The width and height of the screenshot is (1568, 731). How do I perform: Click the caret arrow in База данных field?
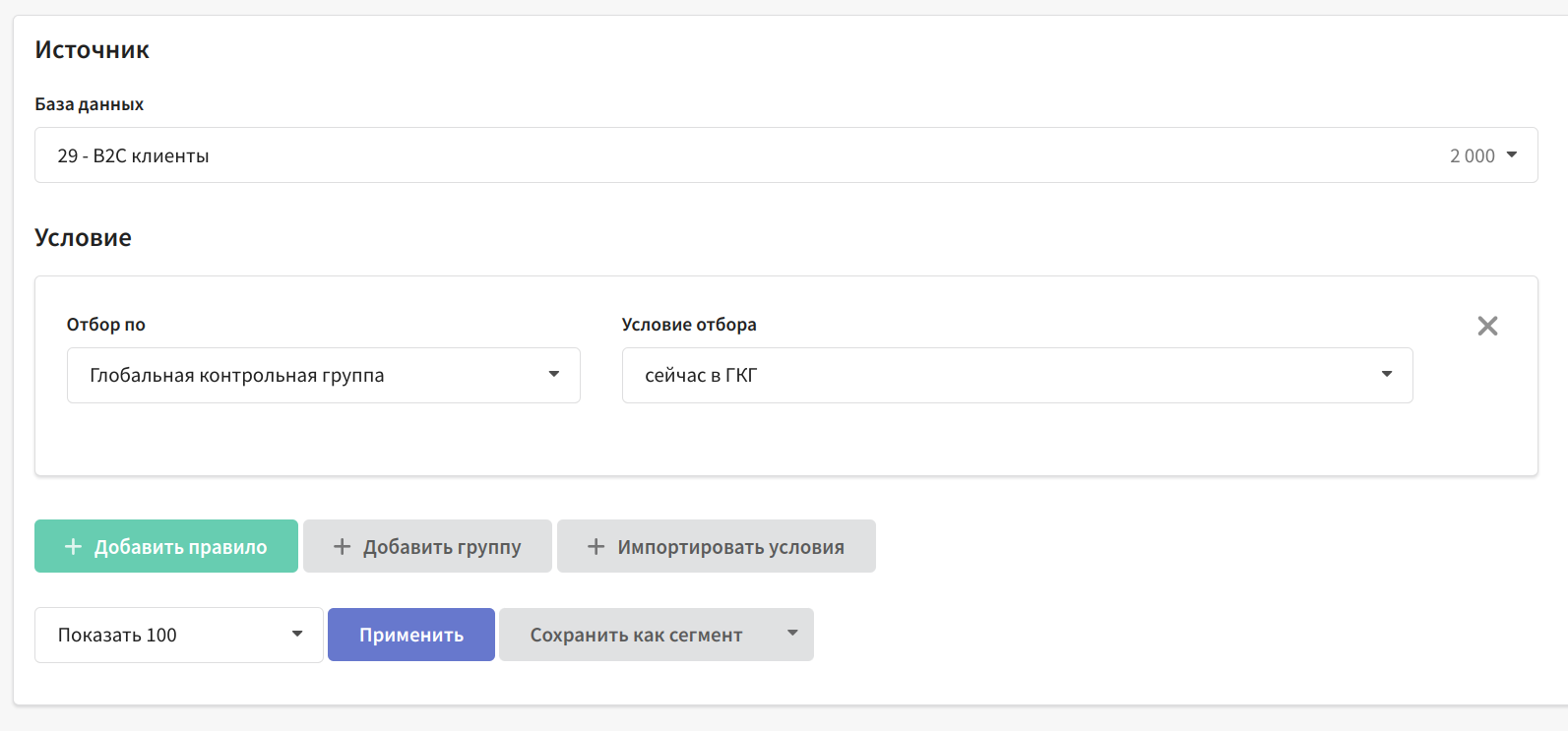click(1512, 154)
